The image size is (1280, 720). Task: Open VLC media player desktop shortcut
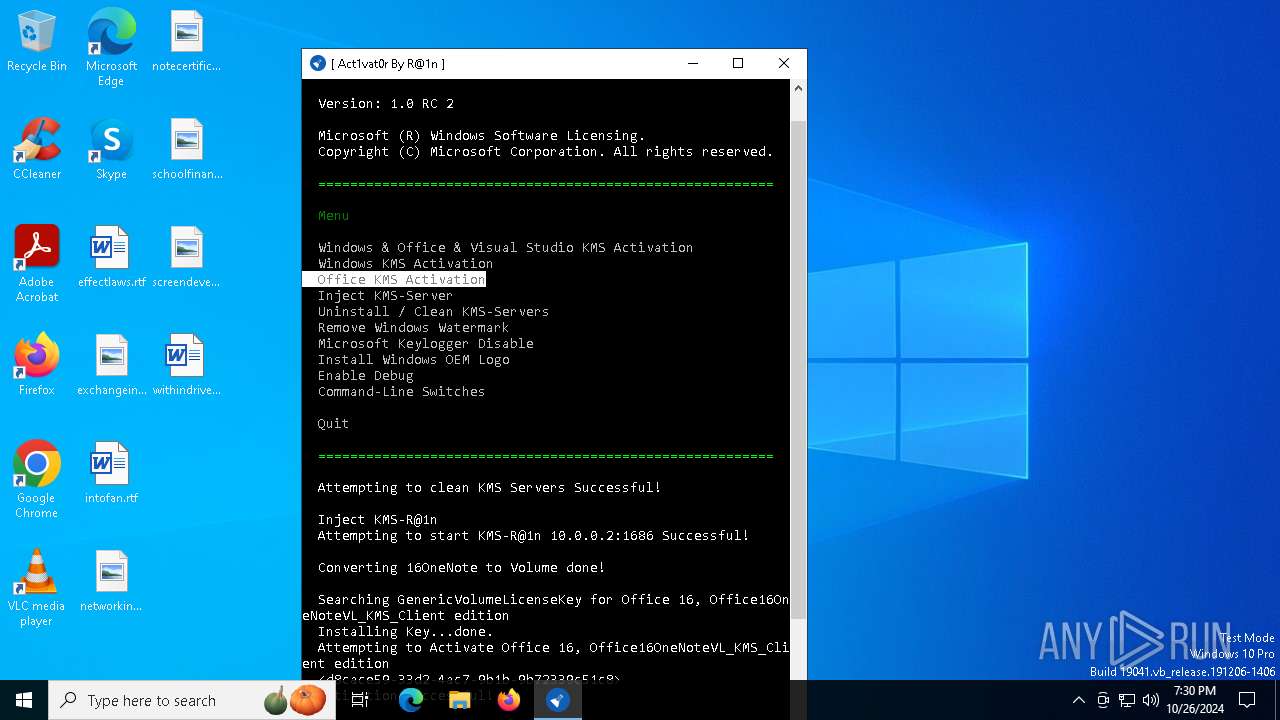coord(37,588)
